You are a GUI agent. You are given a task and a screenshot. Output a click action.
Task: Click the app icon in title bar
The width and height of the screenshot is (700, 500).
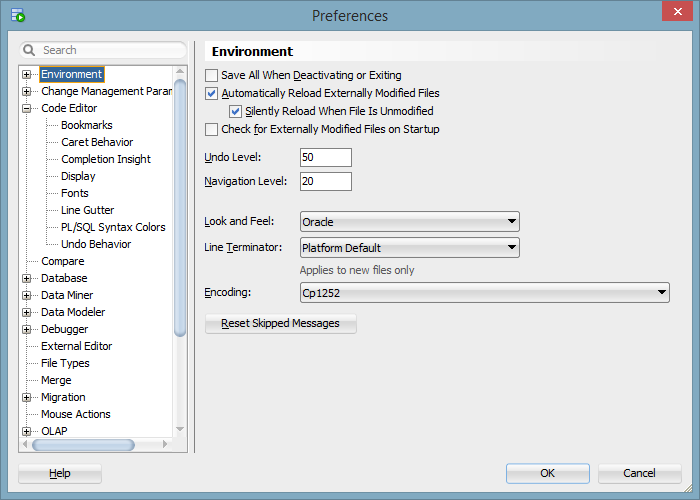[17, 15]
